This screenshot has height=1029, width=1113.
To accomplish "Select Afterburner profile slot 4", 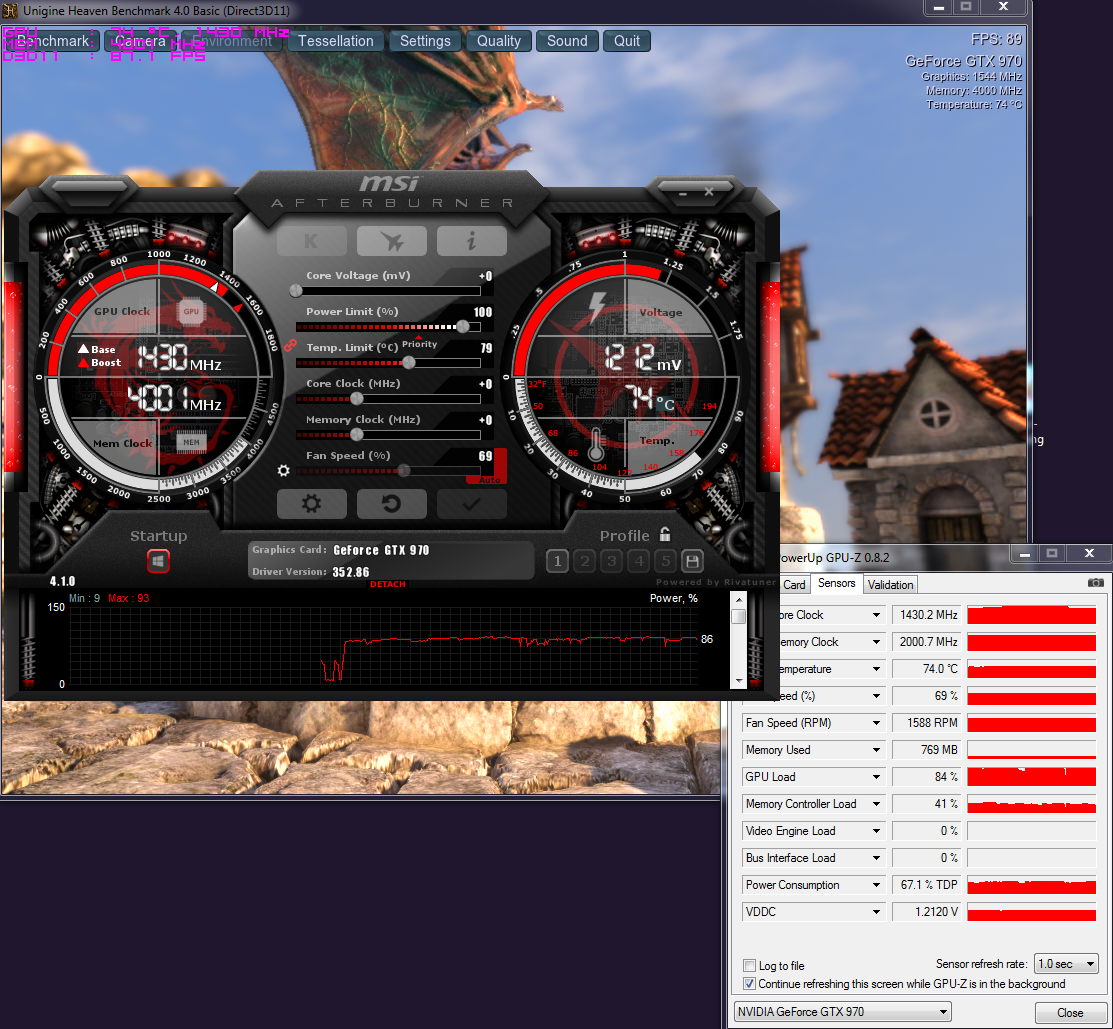I will click(639, 562).
